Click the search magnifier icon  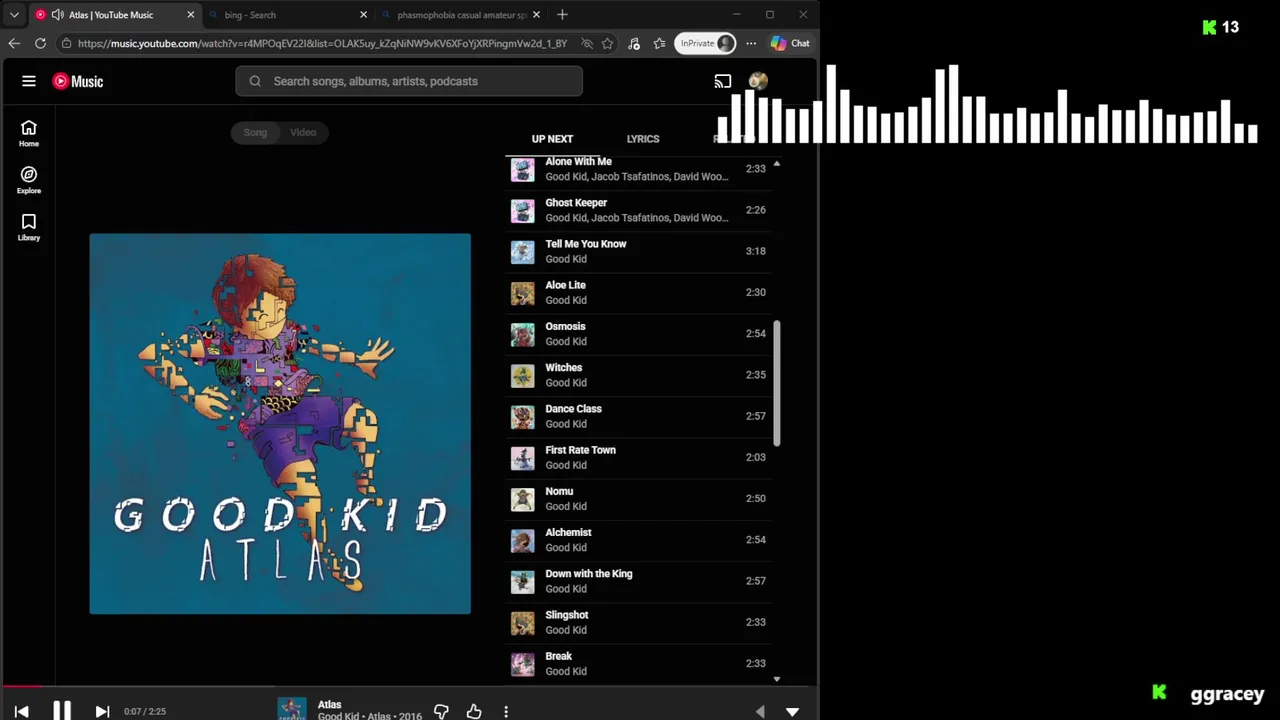[255, 81]
